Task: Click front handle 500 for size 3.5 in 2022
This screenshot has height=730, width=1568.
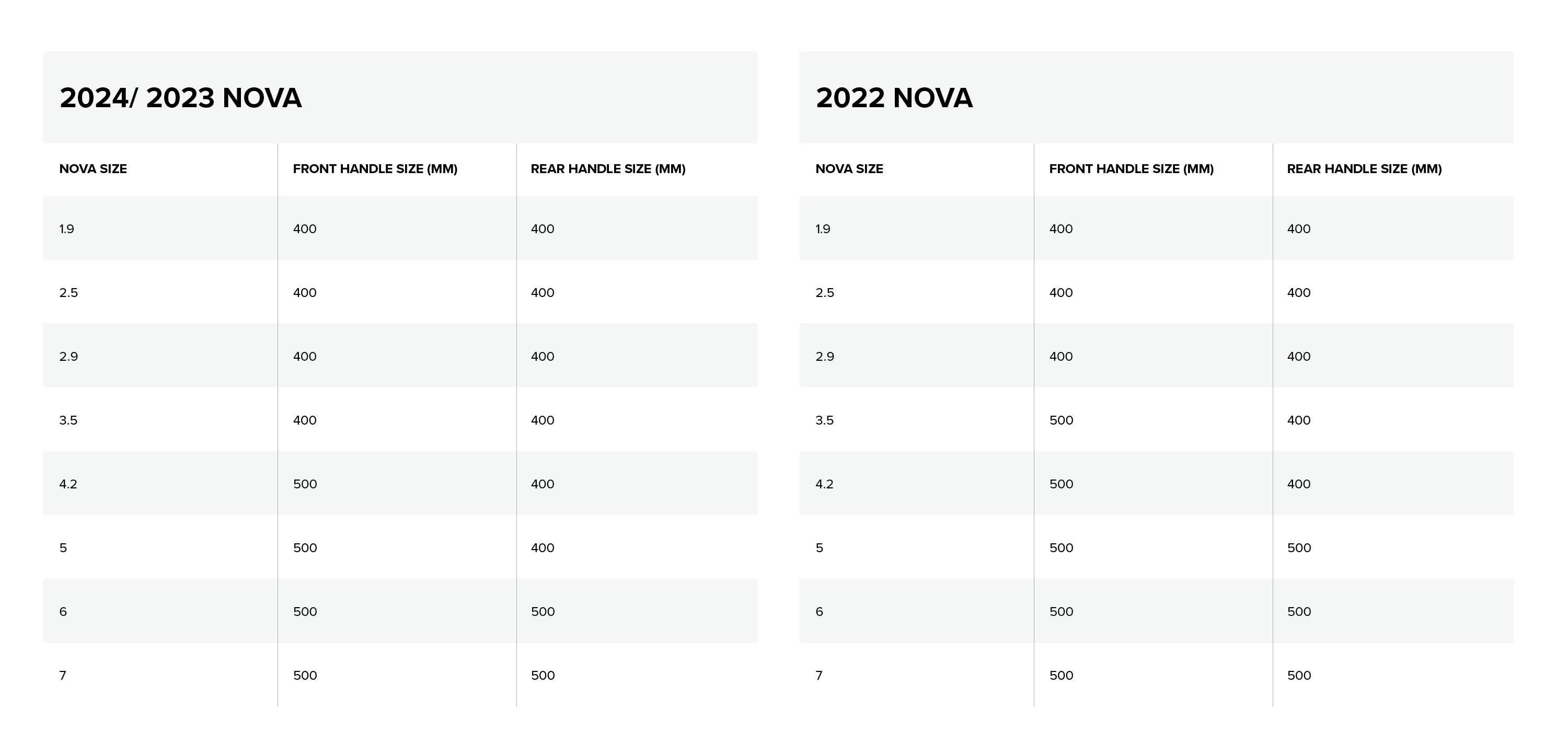Action: click(x=1061, y=420)
